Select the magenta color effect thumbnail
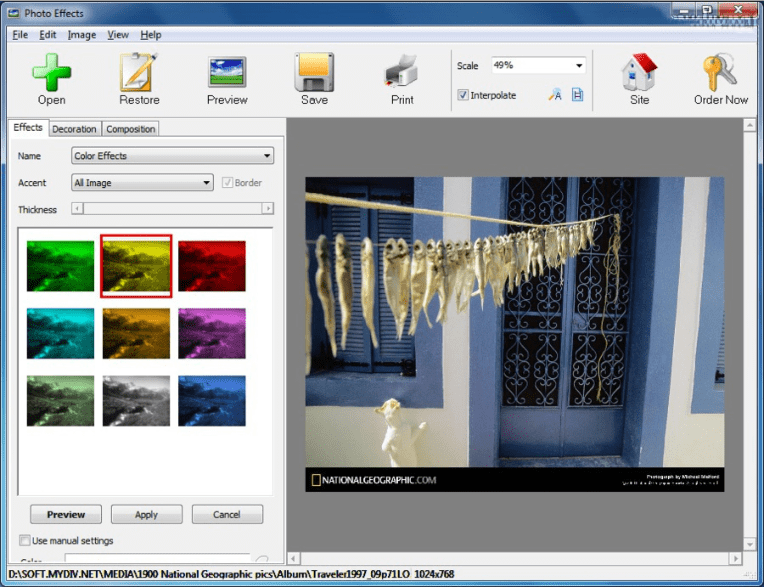 [x=211, y=333]
